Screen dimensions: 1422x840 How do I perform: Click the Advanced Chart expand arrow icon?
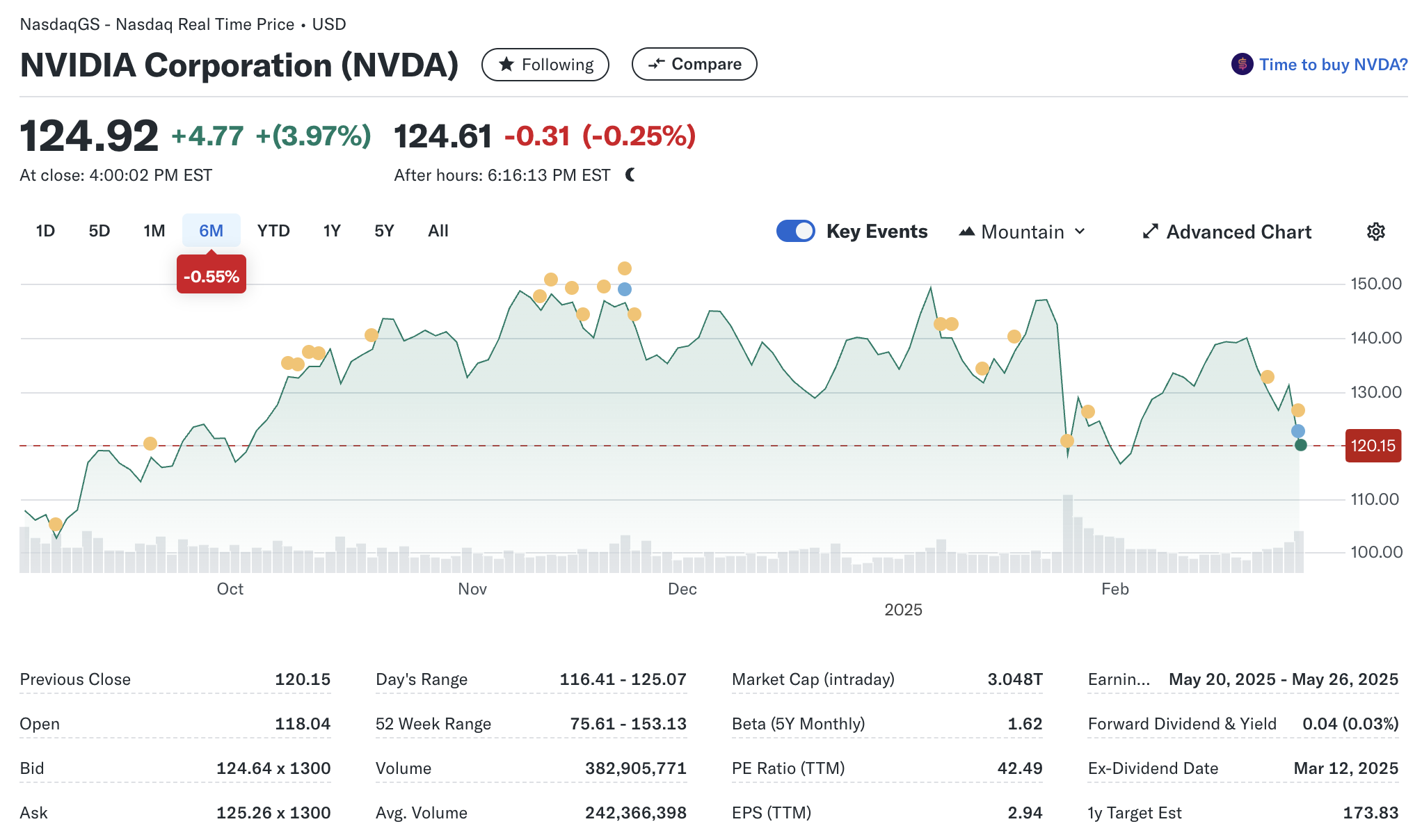coord(1150,232)
